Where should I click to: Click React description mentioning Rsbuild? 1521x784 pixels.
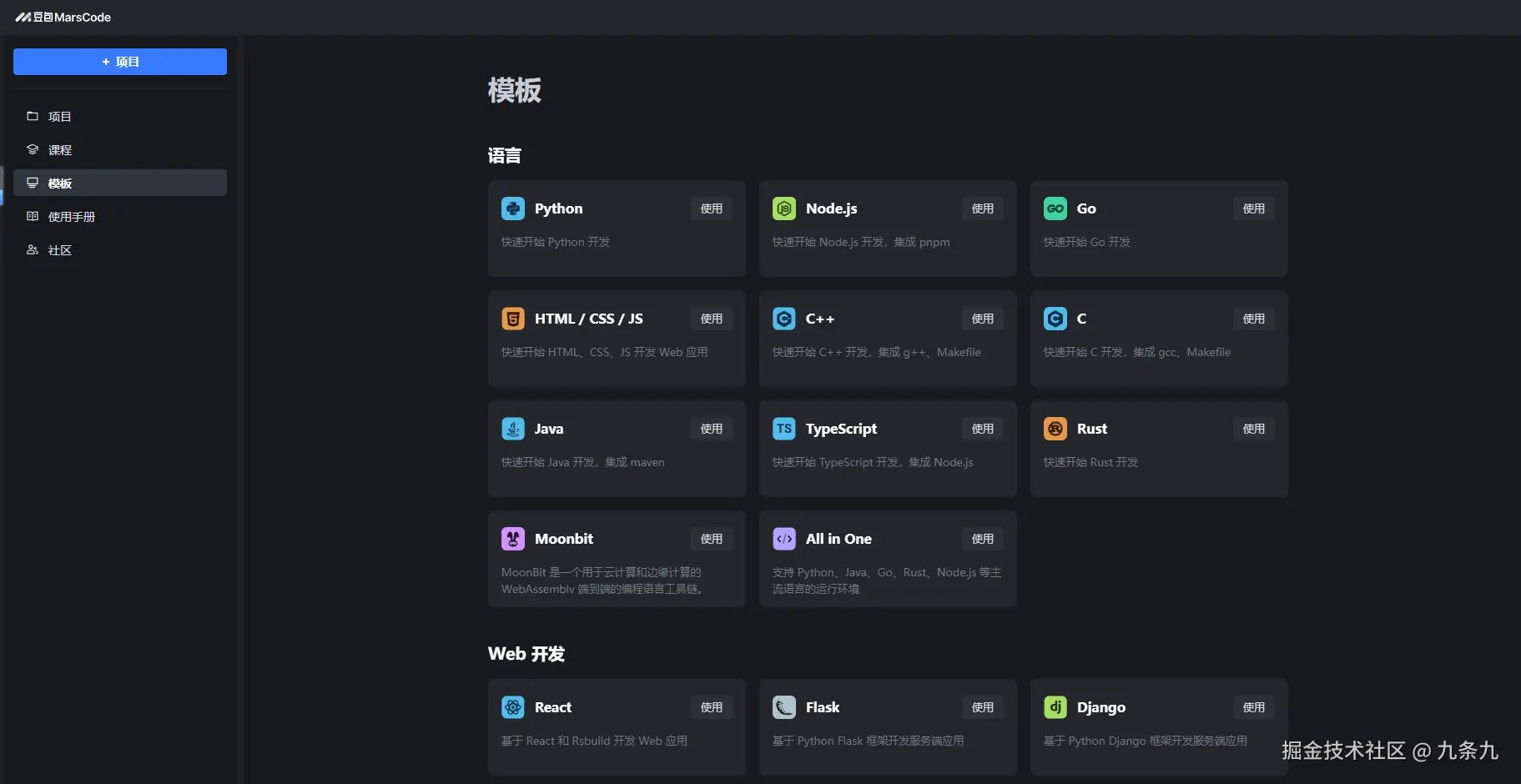595,741
